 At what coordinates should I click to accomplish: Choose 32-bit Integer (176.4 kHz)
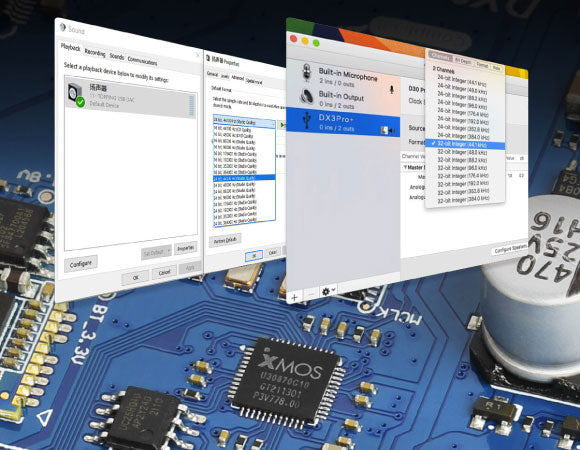pos(462,176)
